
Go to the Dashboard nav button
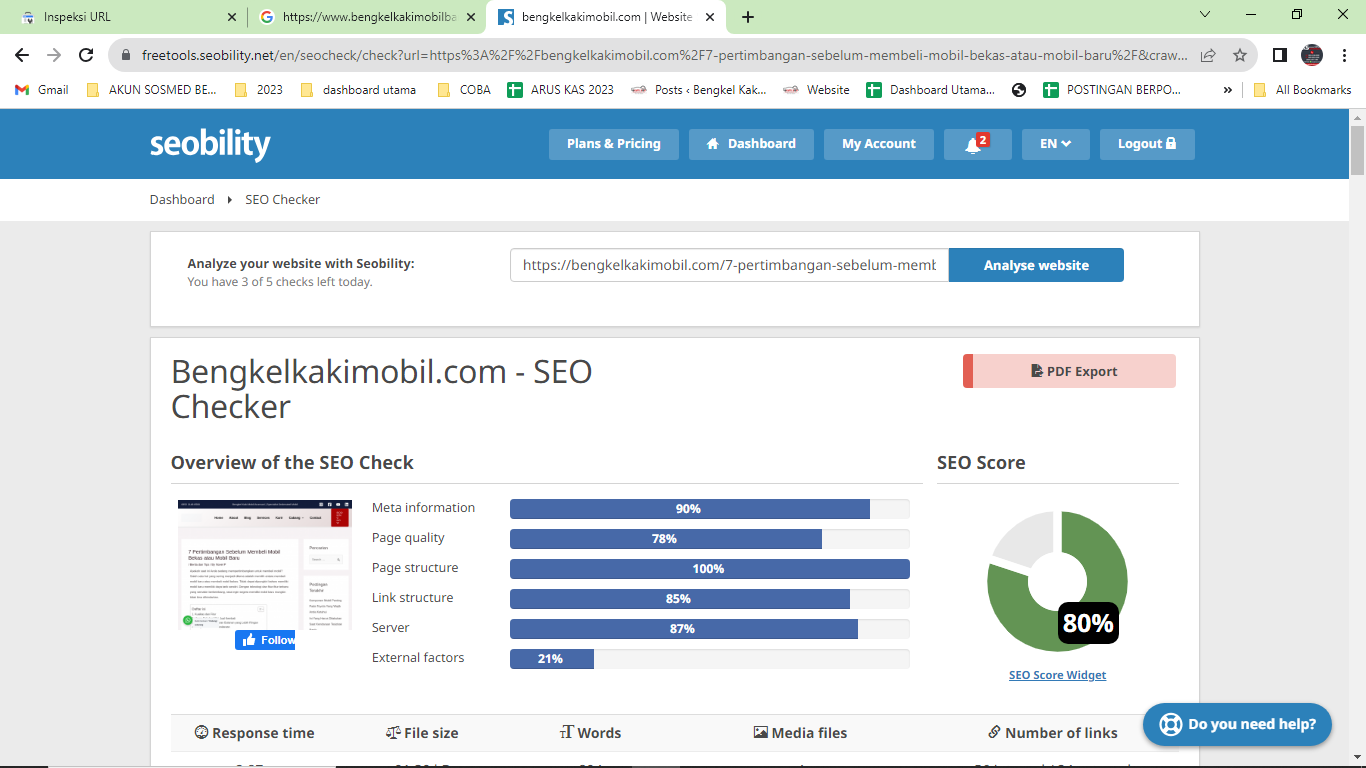point(751,144)
